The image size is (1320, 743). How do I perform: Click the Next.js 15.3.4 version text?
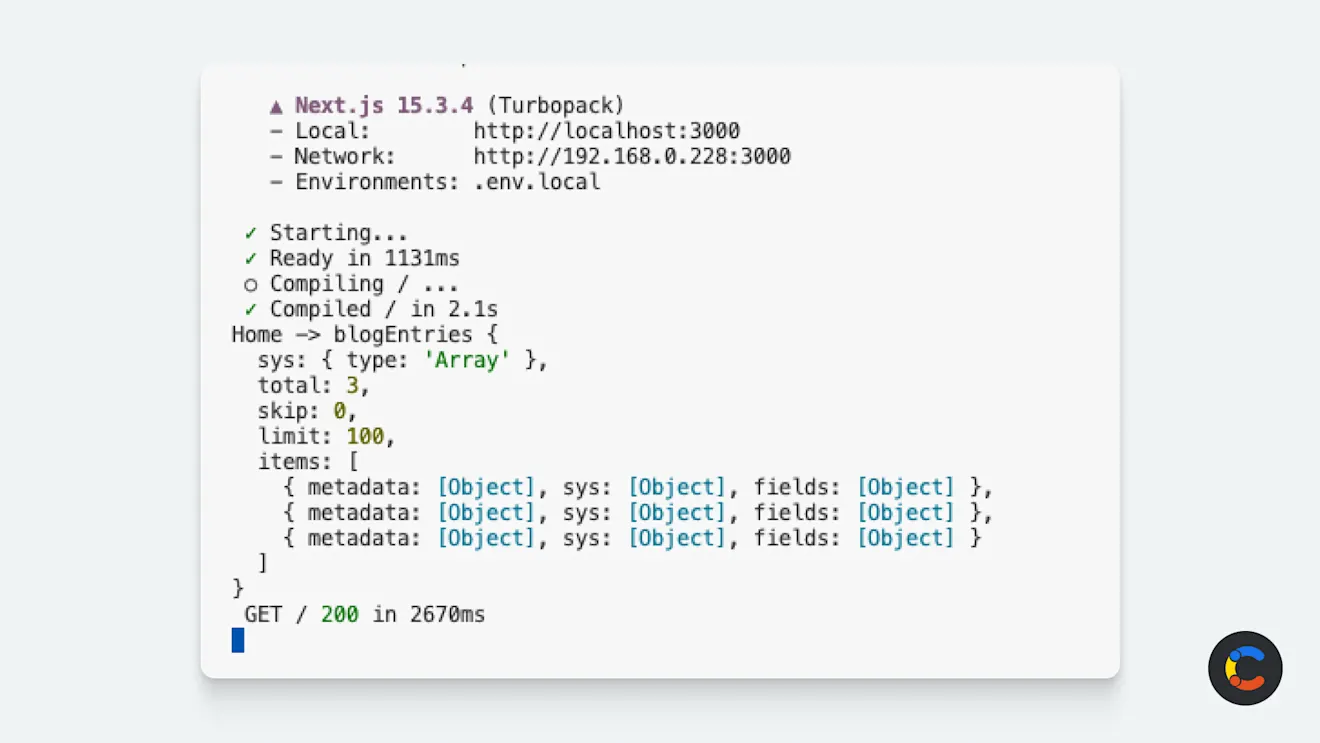pos(384,105)
